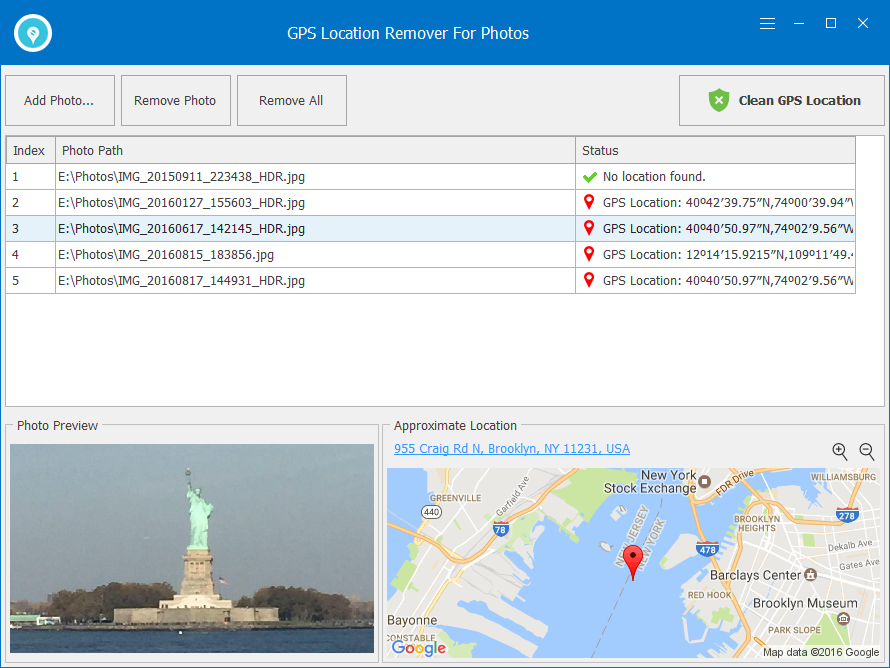Select photo IMG_20160815_183856.jpg in the list
This screenshot has height=668, width=890.
click(x=165, y=255)
